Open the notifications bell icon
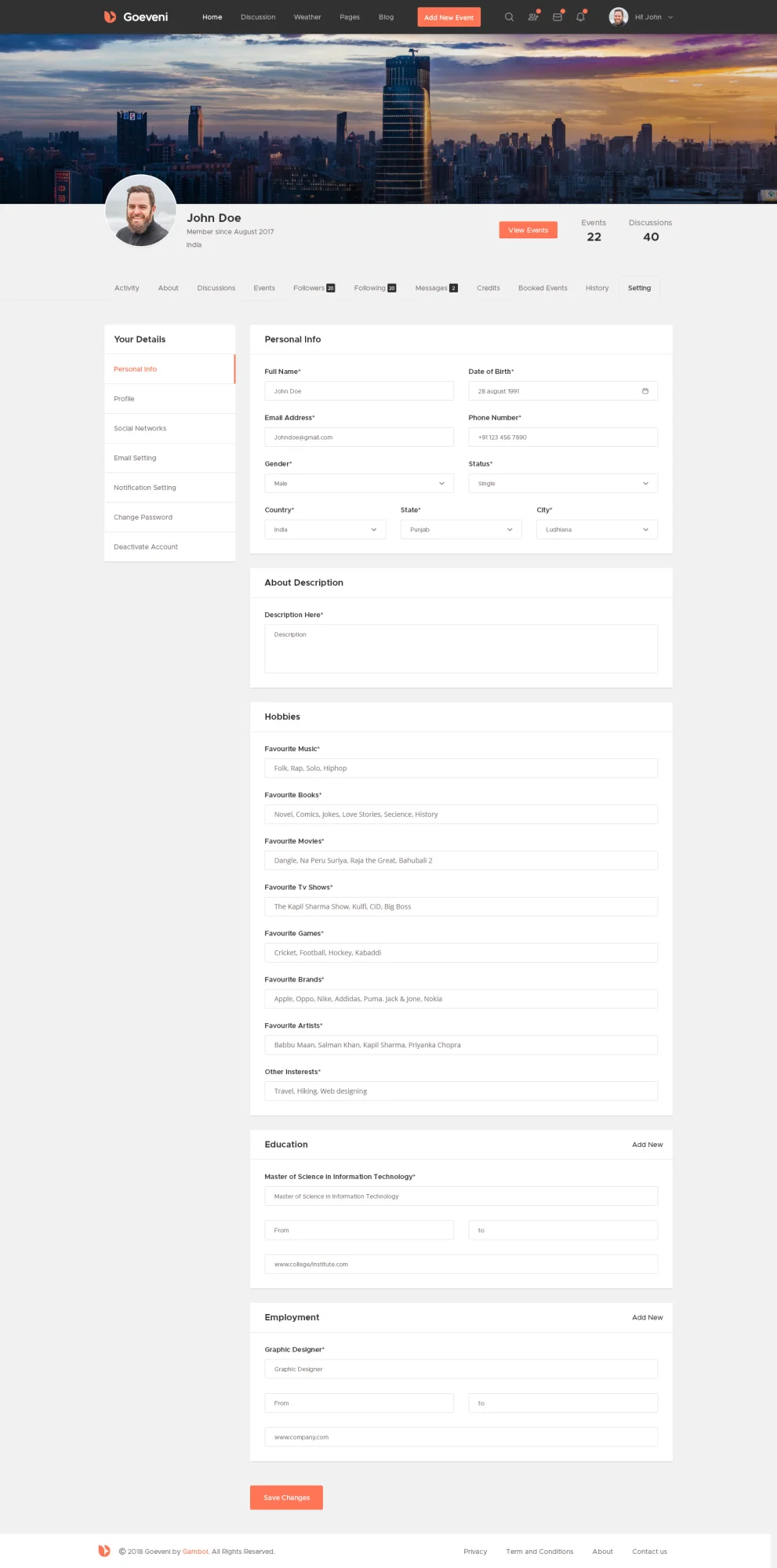777x1568 pixels. [x=580, y=17]
